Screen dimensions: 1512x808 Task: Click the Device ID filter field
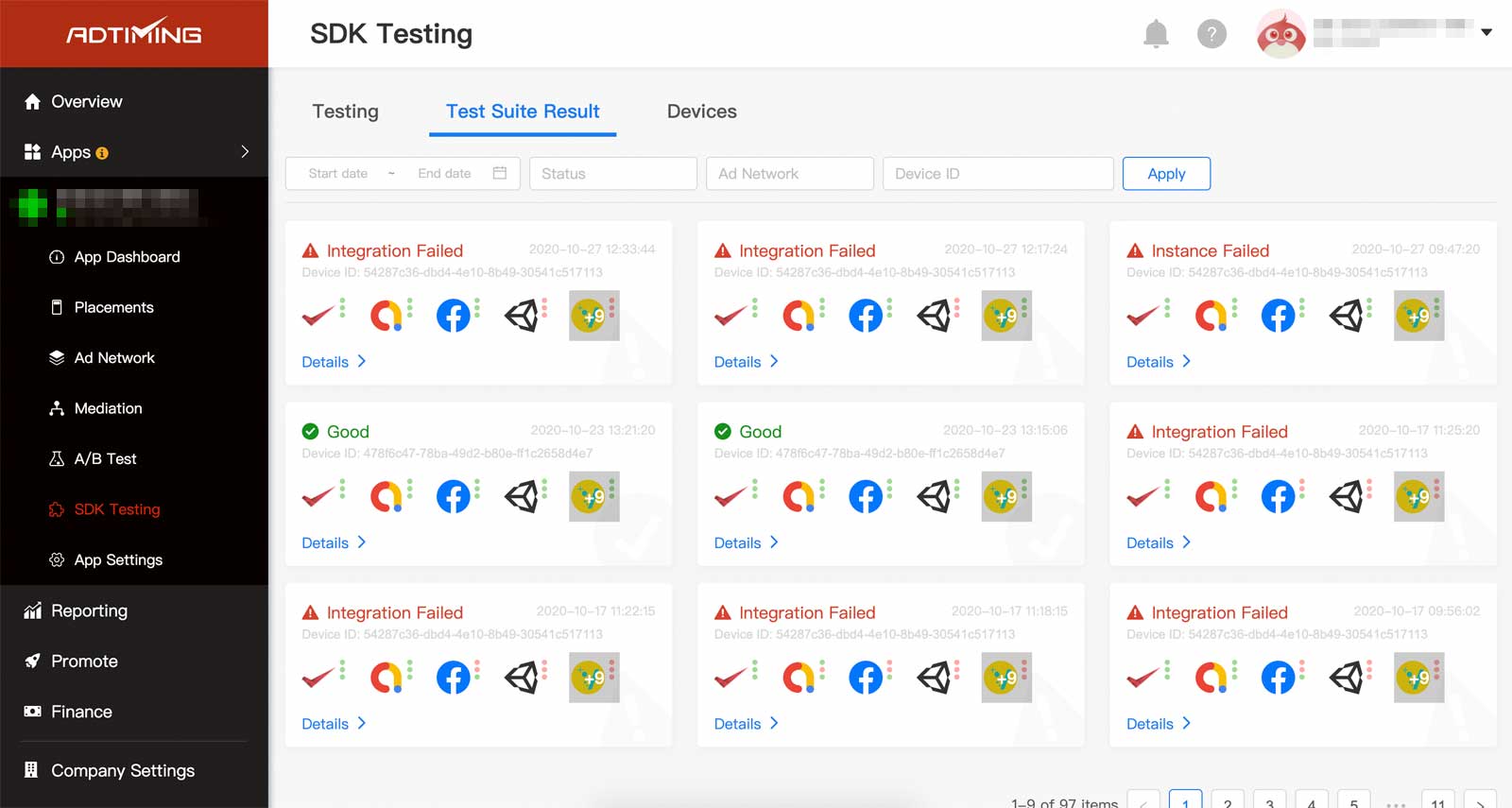pos(998,174)
